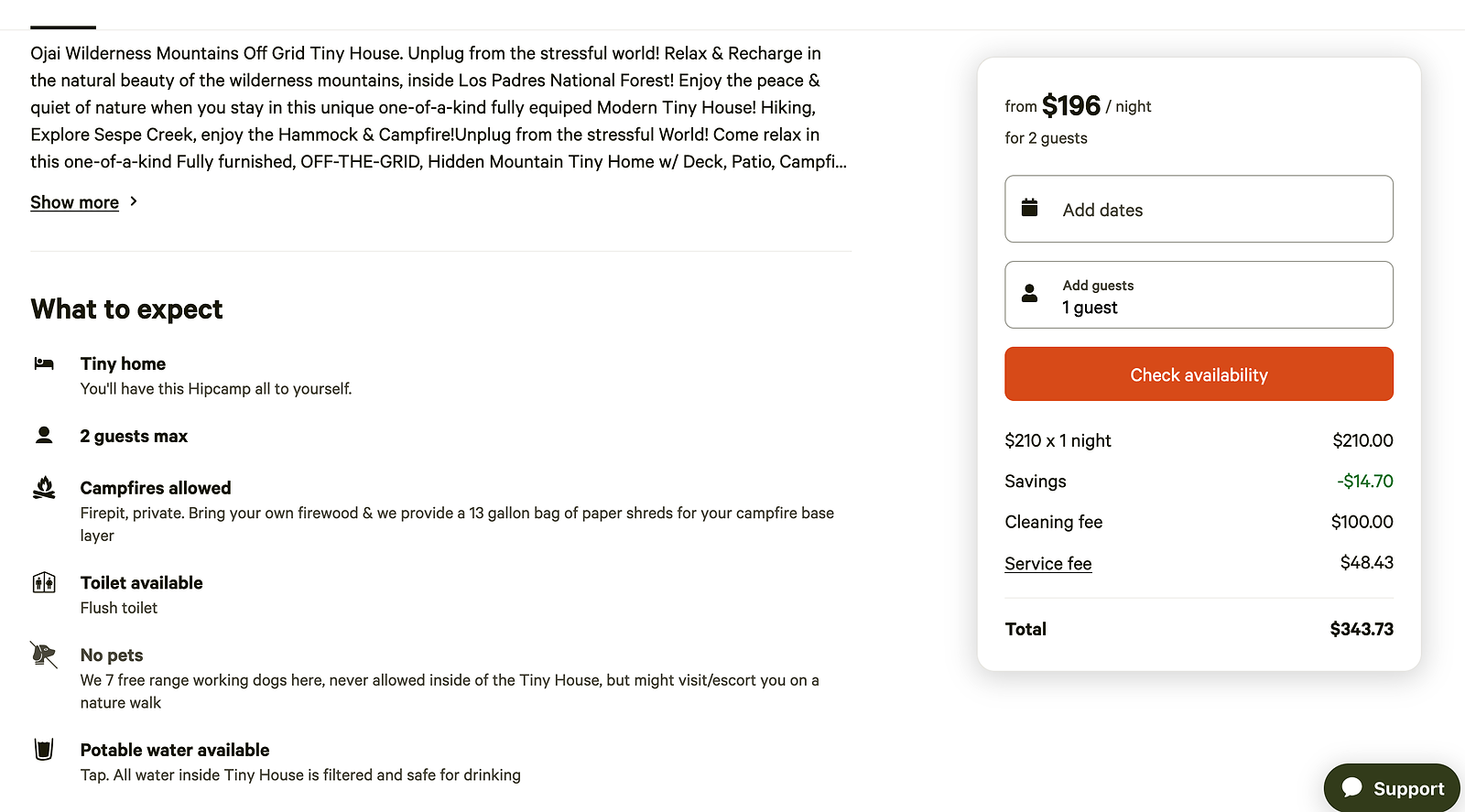Click the Campfires allowed heading
Viewport: 1465px width, 812px height.
pos(156,488)
